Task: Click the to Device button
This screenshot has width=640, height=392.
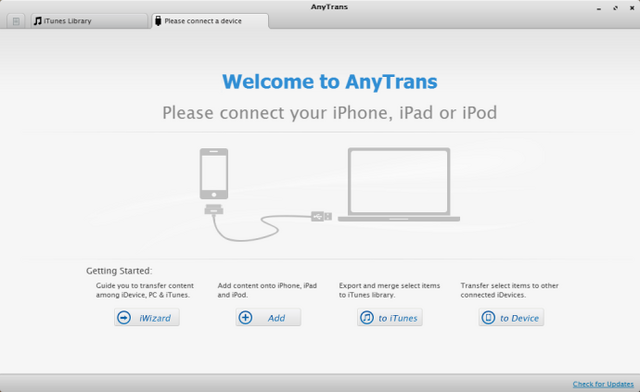Action: pos(511,317)
